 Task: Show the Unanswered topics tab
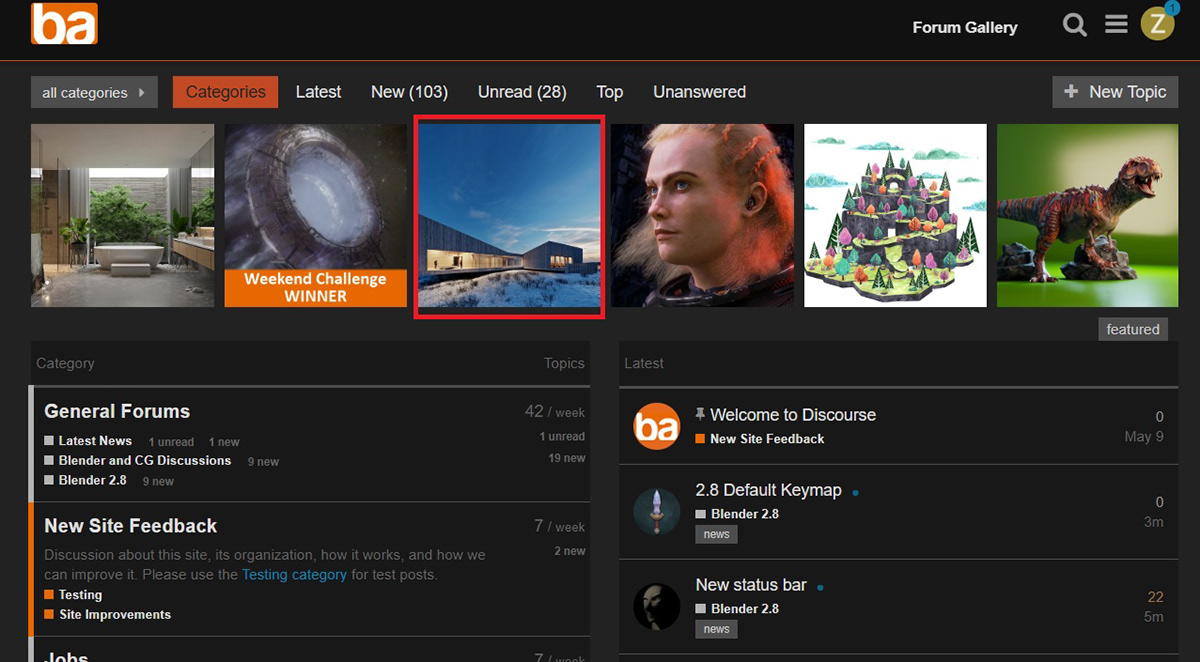click(x=699, y=92)
